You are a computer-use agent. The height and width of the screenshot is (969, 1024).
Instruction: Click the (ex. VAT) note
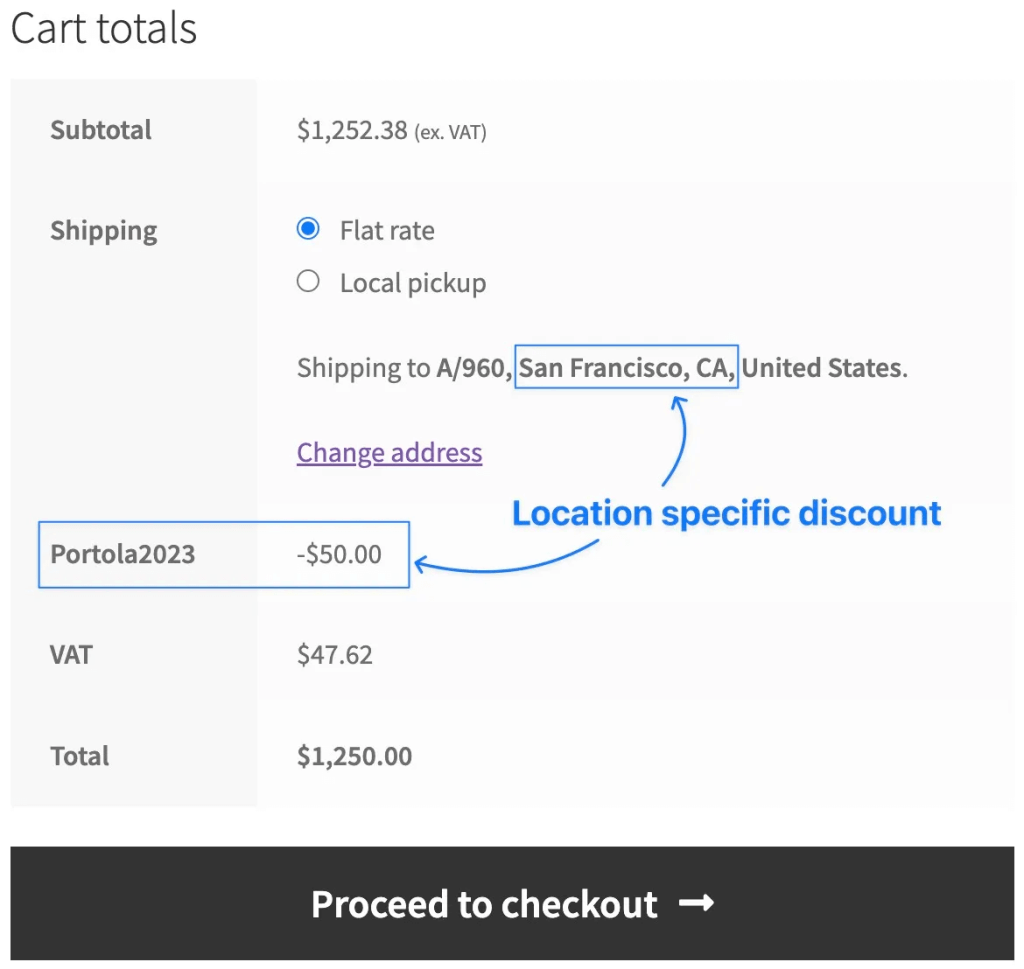point(450,132)
